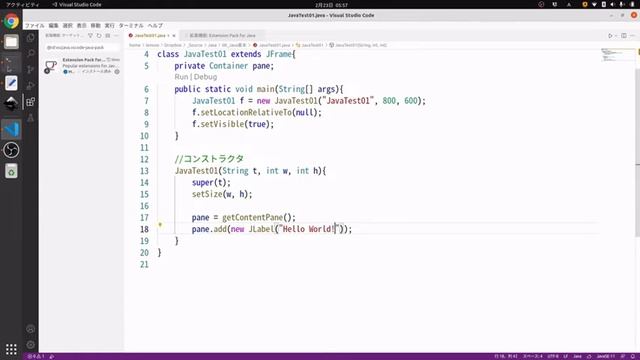This screenshot has width=640, height=360.
Task: Open OBS Studio from the dock
Action: point(11,150)
